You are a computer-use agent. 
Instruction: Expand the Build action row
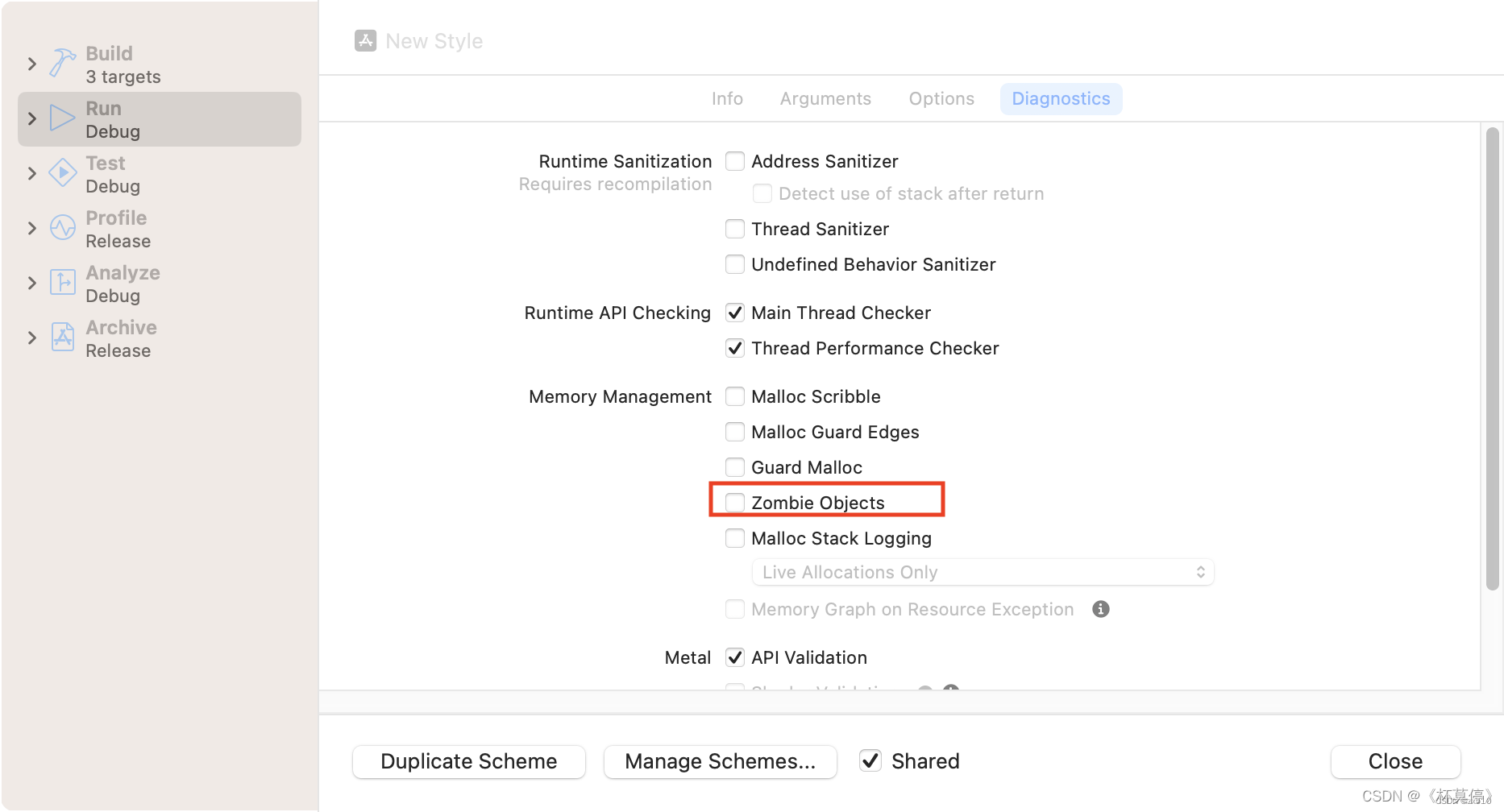coord(32,64)
